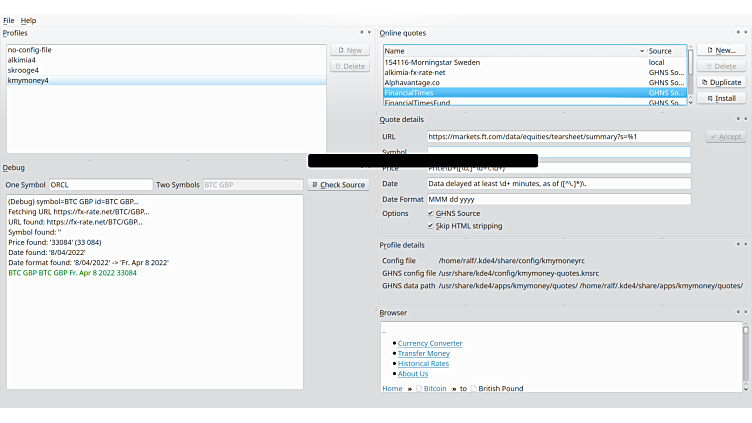This screenshot has height=423, width=752.
Task: Click Install in the Online quotes panel
Action: [x=720, y=98]
